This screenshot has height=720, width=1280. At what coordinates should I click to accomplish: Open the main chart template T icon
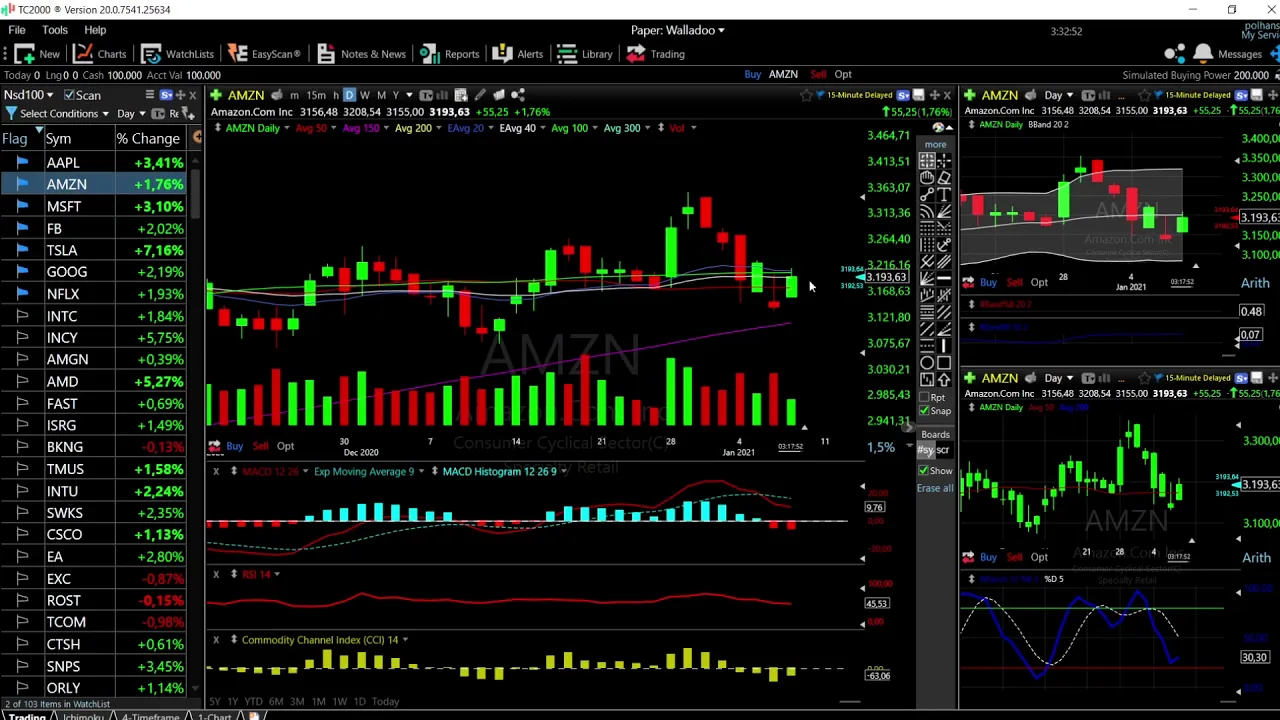pos(426,95)
